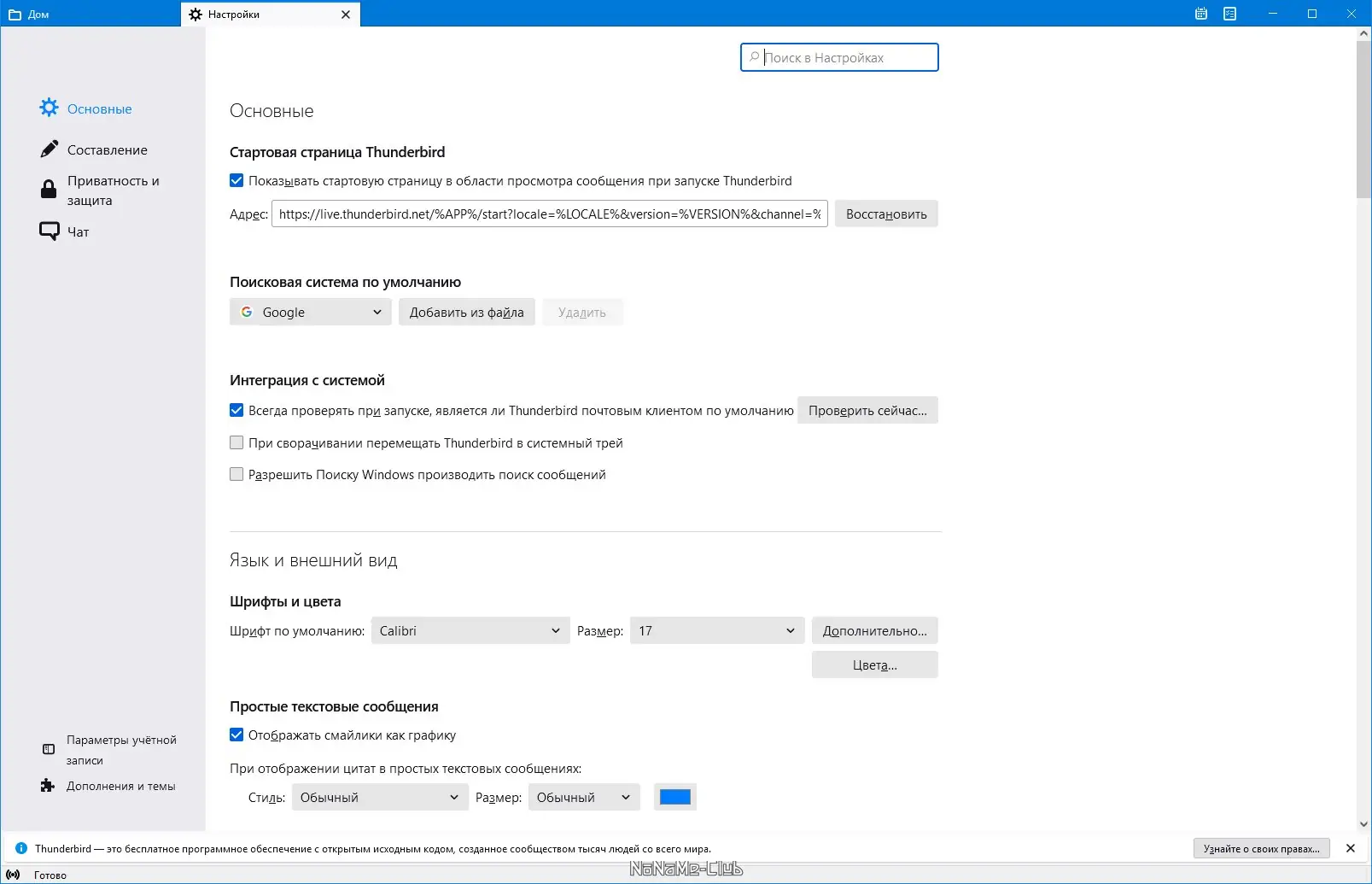Select the Настройки tab
The image size is (1372, 884).
[x=271, y=15]
